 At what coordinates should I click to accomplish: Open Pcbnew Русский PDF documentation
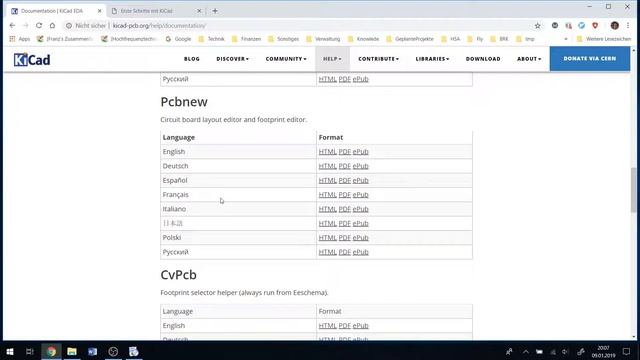344,252
